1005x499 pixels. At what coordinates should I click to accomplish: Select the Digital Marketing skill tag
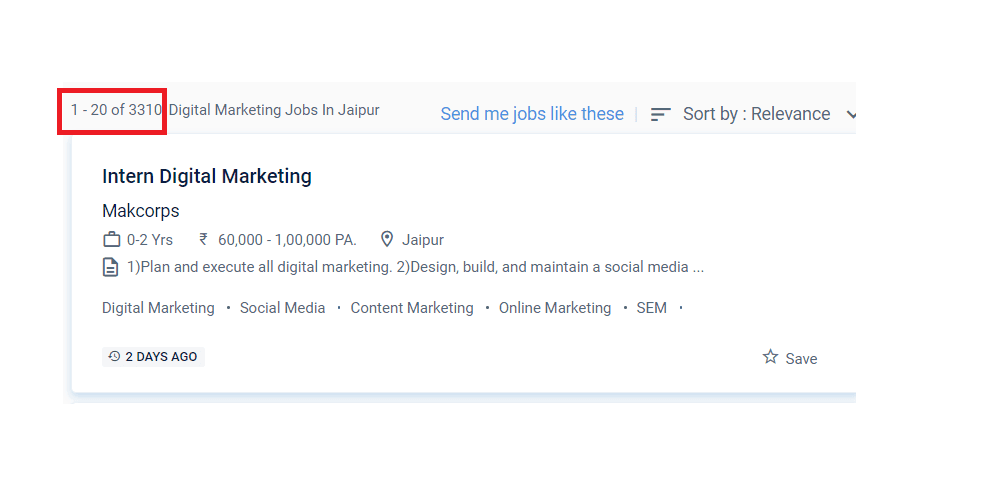point(158,308)
